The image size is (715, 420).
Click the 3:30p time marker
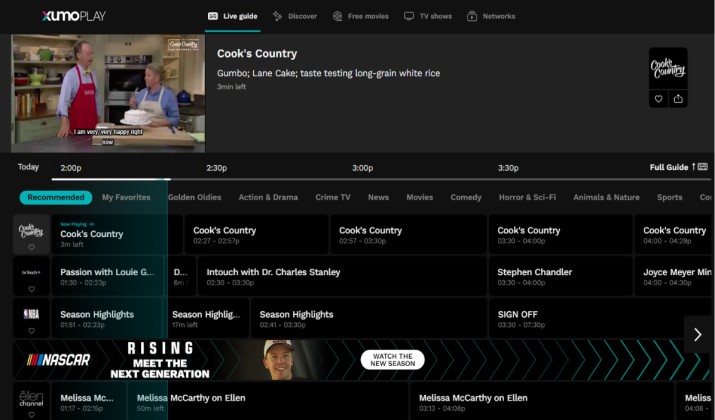[x=508, y=168]
